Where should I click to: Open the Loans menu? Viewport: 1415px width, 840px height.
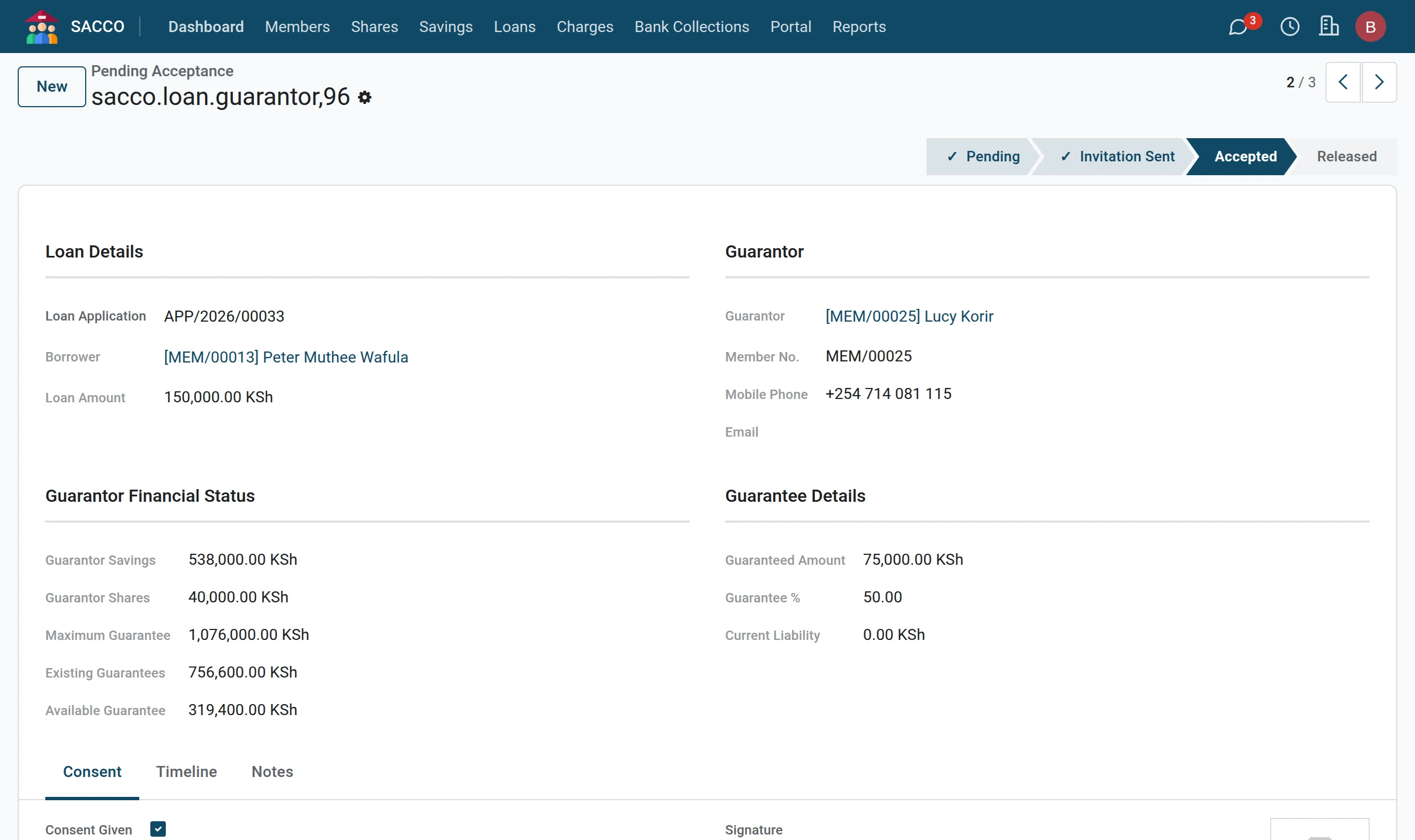click(x=515, y=27)
